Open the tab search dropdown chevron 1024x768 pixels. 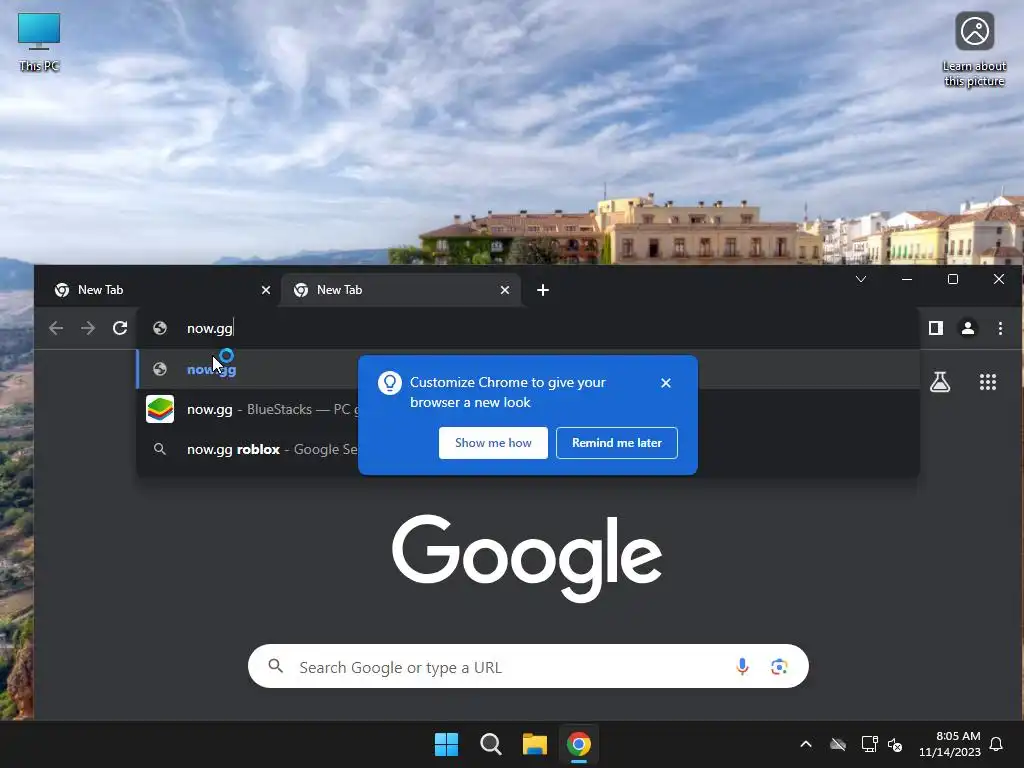pos(861,280)
